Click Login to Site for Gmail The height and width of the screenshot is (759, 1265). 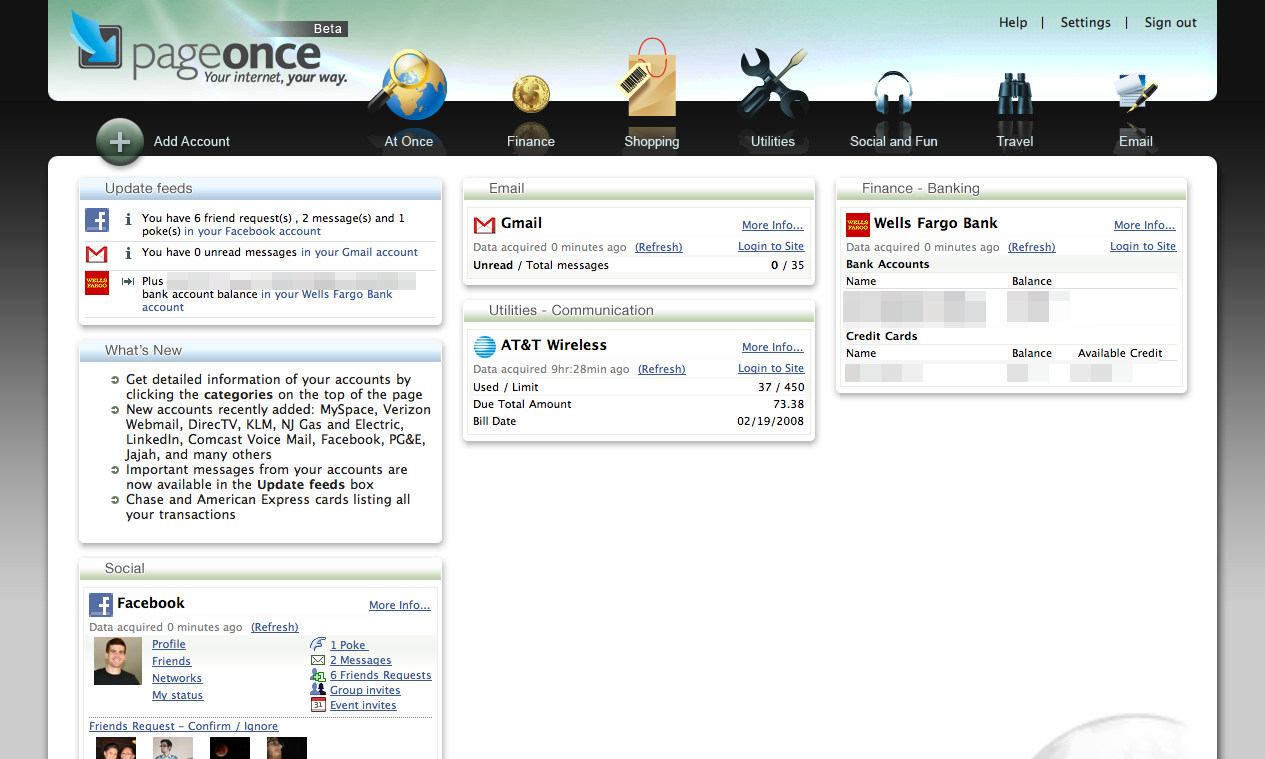coord(771,246)
